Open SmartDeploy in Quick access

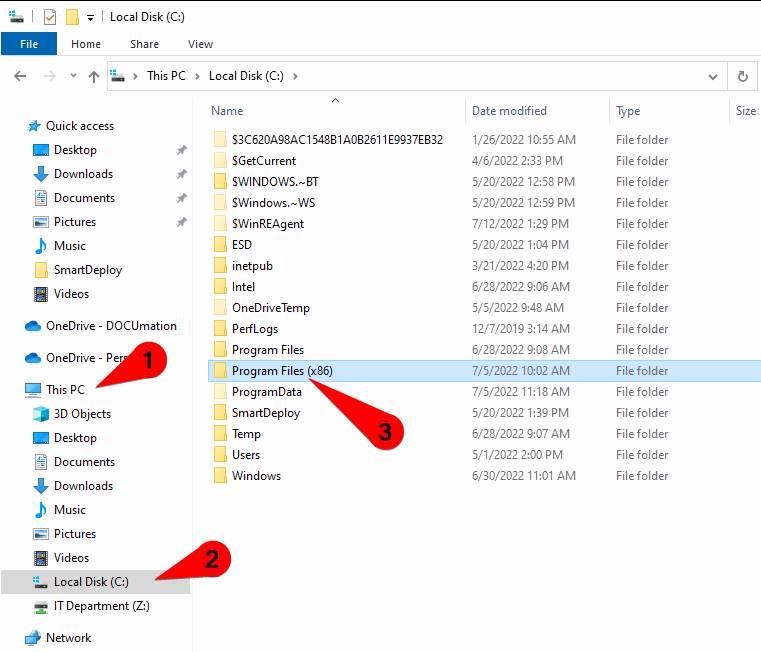[87, 270]
